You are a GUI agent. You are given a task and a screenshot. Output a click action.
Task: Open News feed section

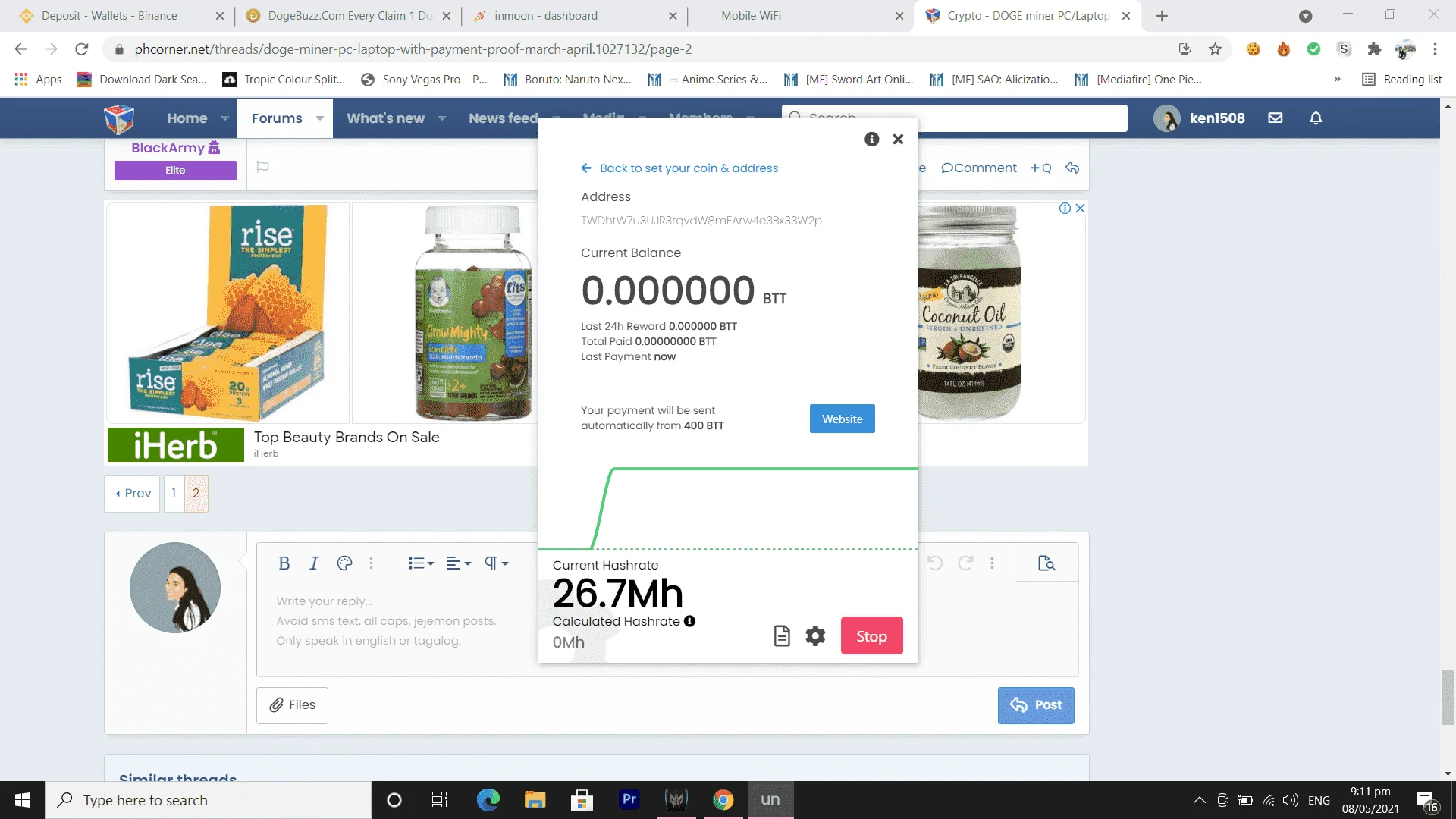tap(503, 118)
